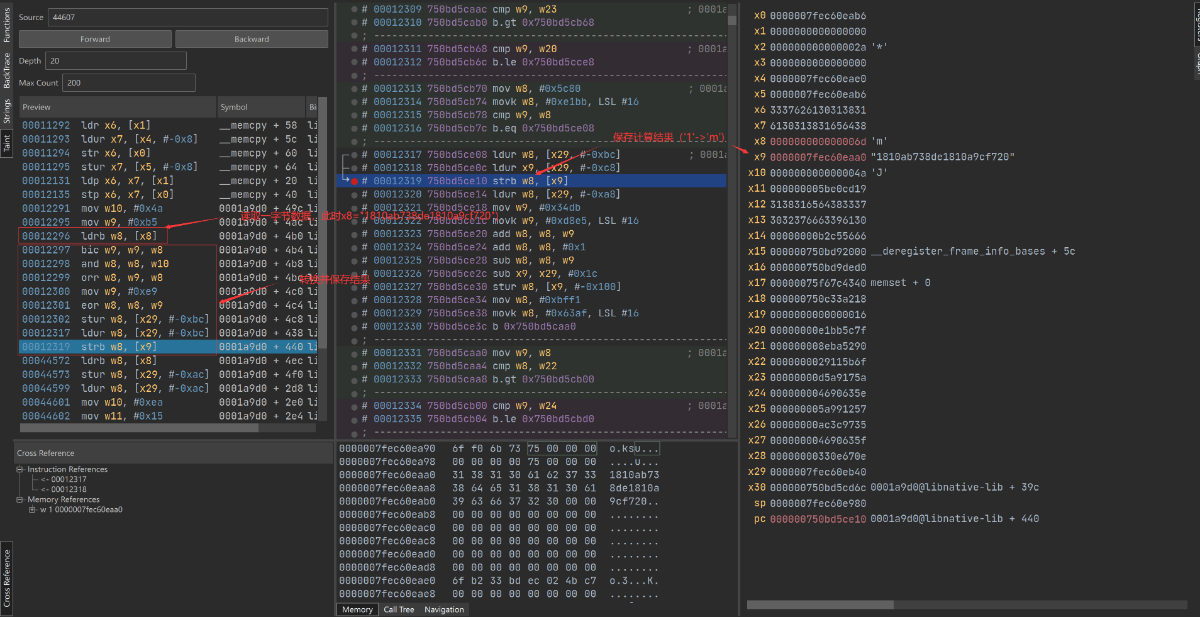
Task: Sort by the Symbol column header
Action: pos(260,107)
